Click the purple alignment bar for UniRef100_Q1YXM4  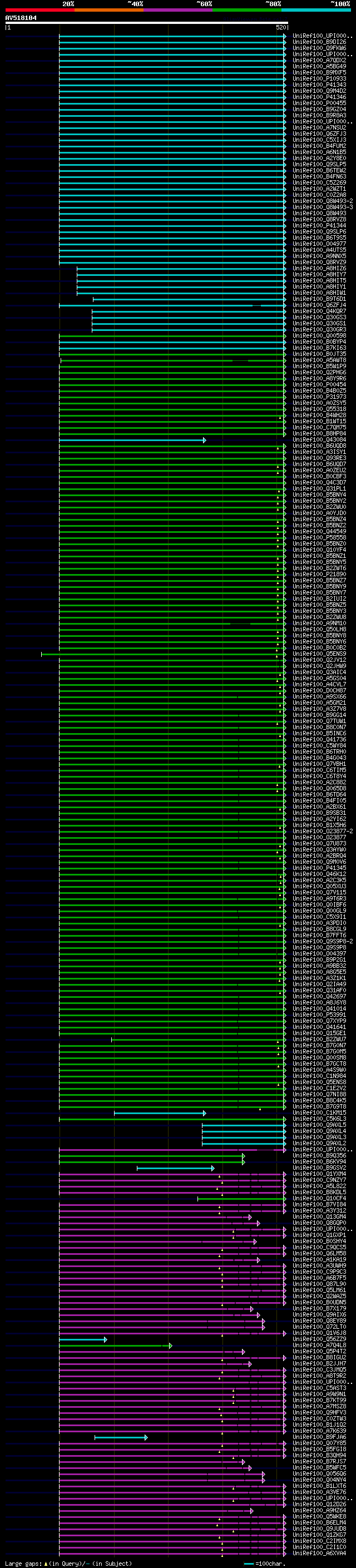click(x=172, y=1174)
